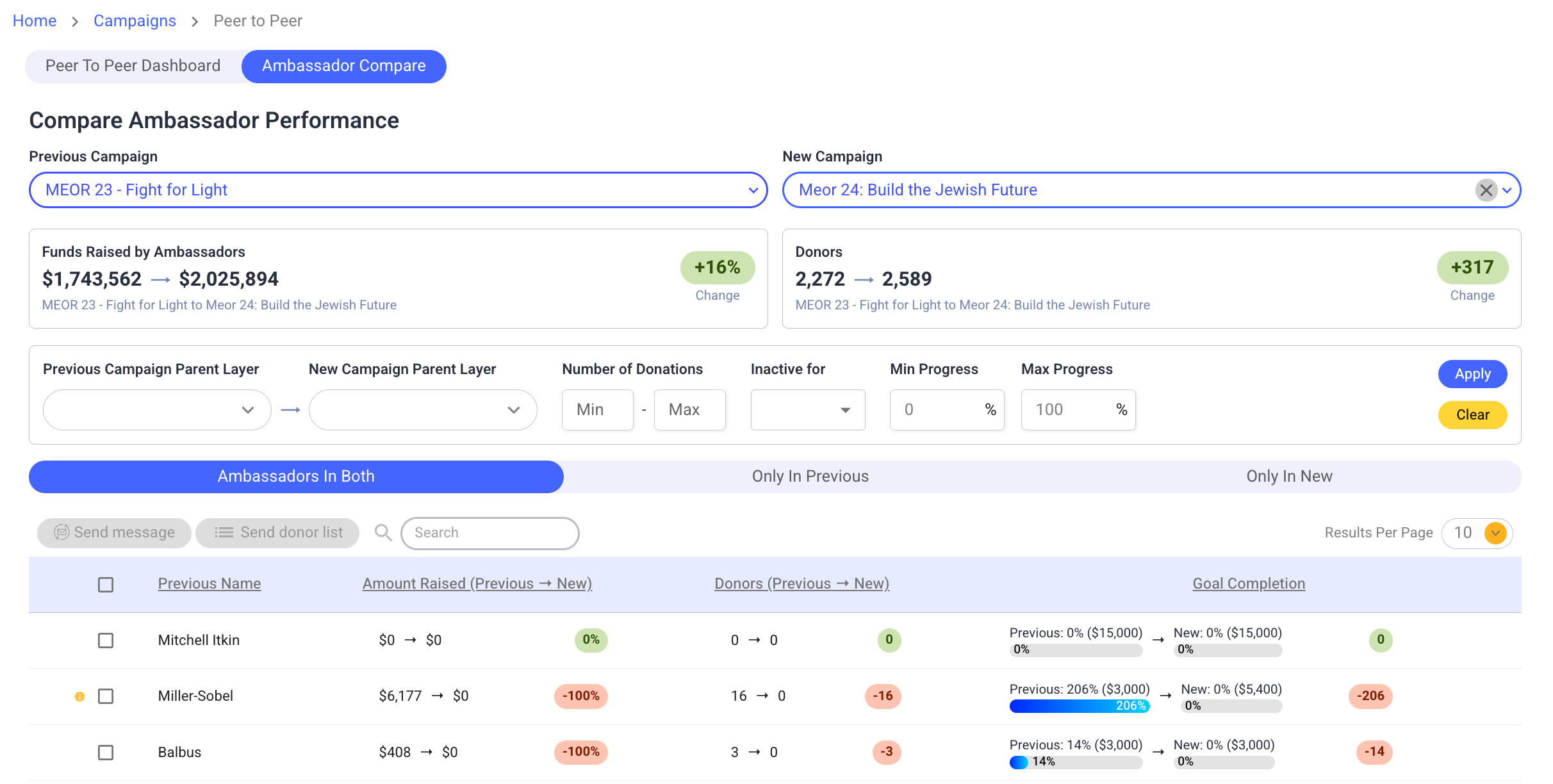Click breadcrumb arrow after Campaigns
1553x784 pixels.
point(195,22)
